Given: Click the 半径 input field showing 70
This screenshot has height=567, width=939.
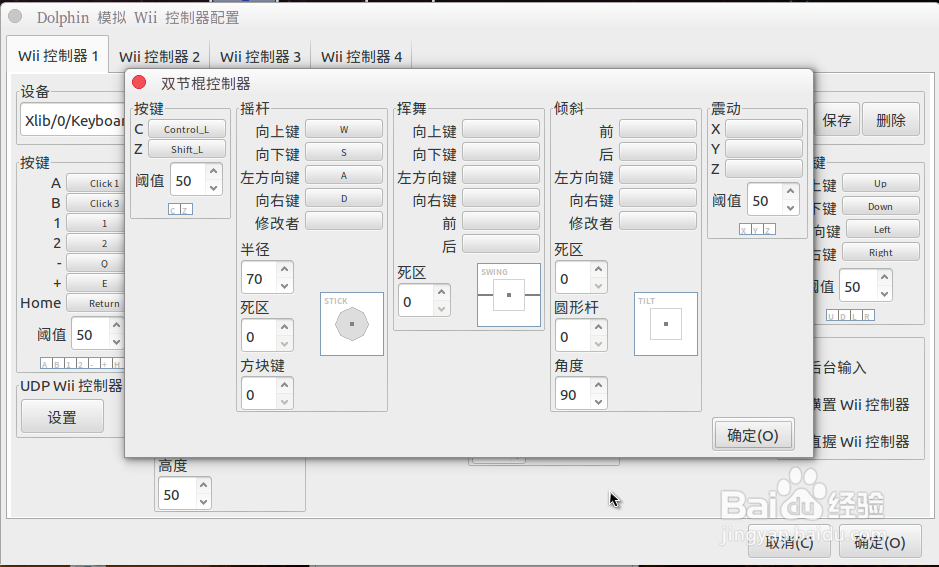Looking at the screenshot, I should (x=259, y=278).
